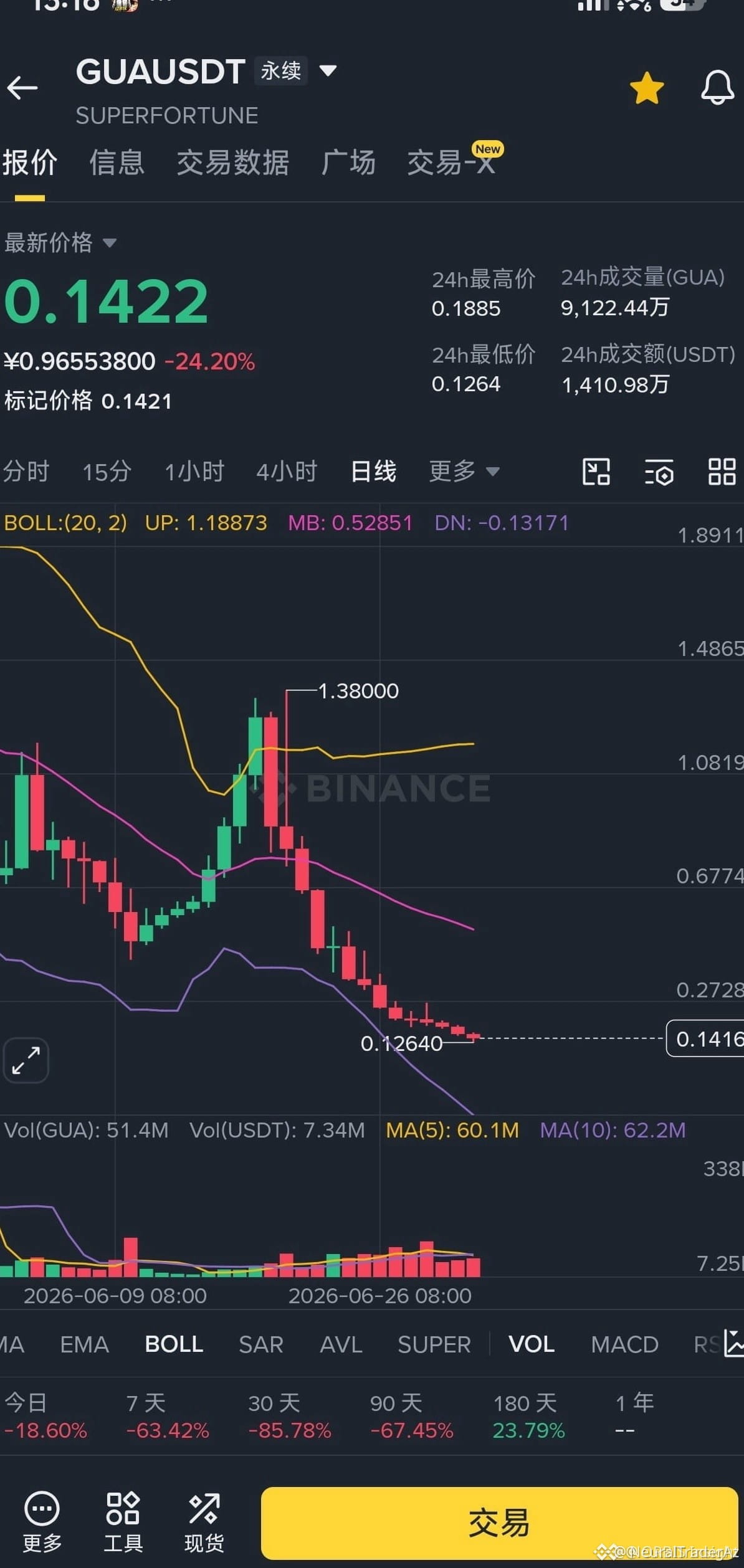
Task: Tap the MA(5): 60.1M volume label
Action: coord(452,1130)
